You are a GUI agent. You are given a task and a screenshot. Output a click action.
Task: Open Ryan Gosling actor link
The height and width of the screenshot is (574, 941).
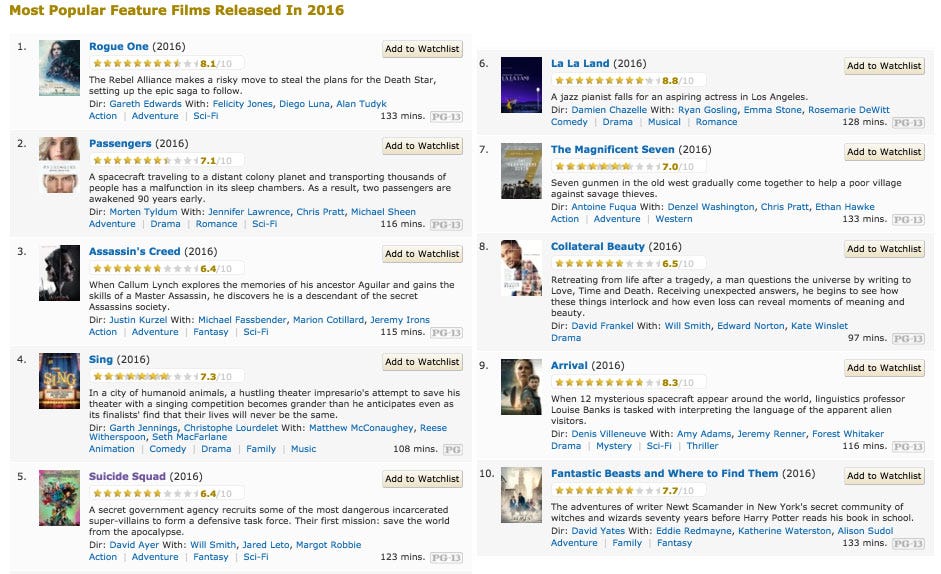coord(708,110)
